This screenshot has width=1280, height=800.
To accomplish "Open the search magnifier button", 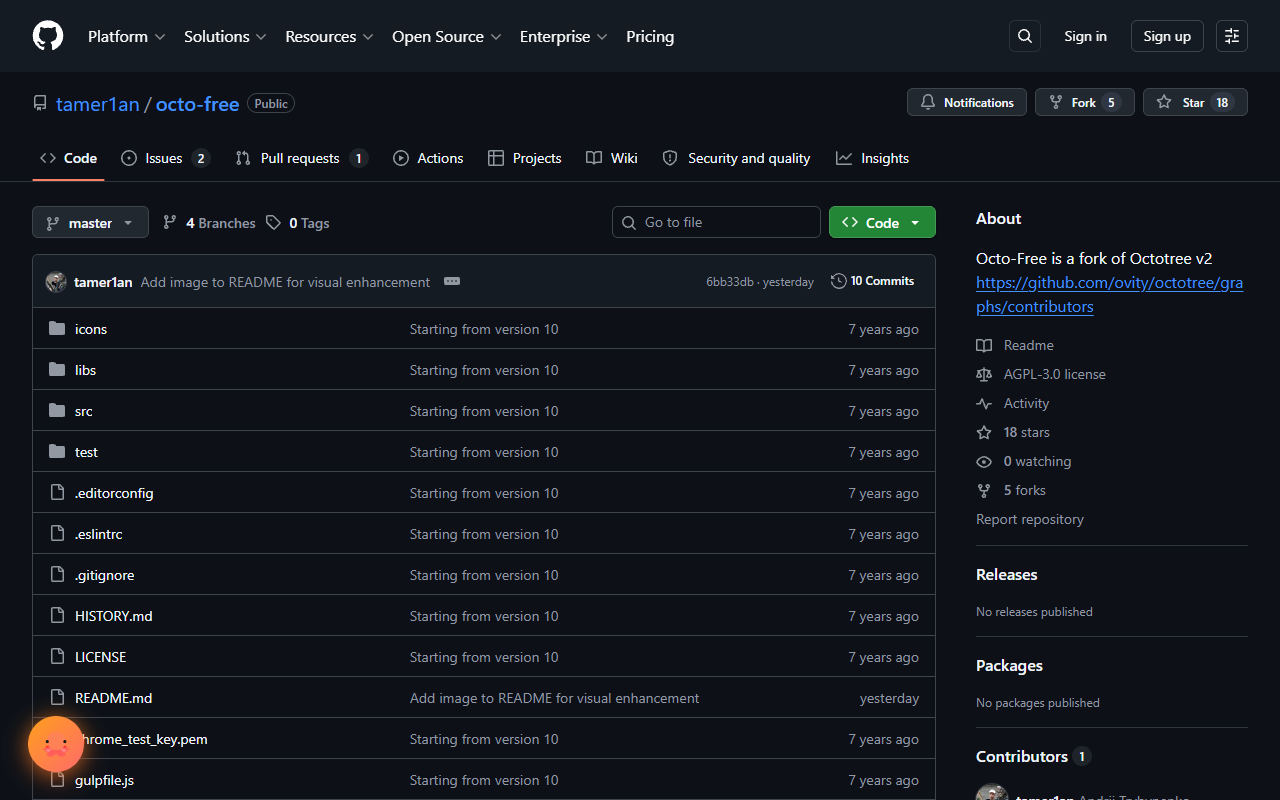I will click(x=1025, y=36).
